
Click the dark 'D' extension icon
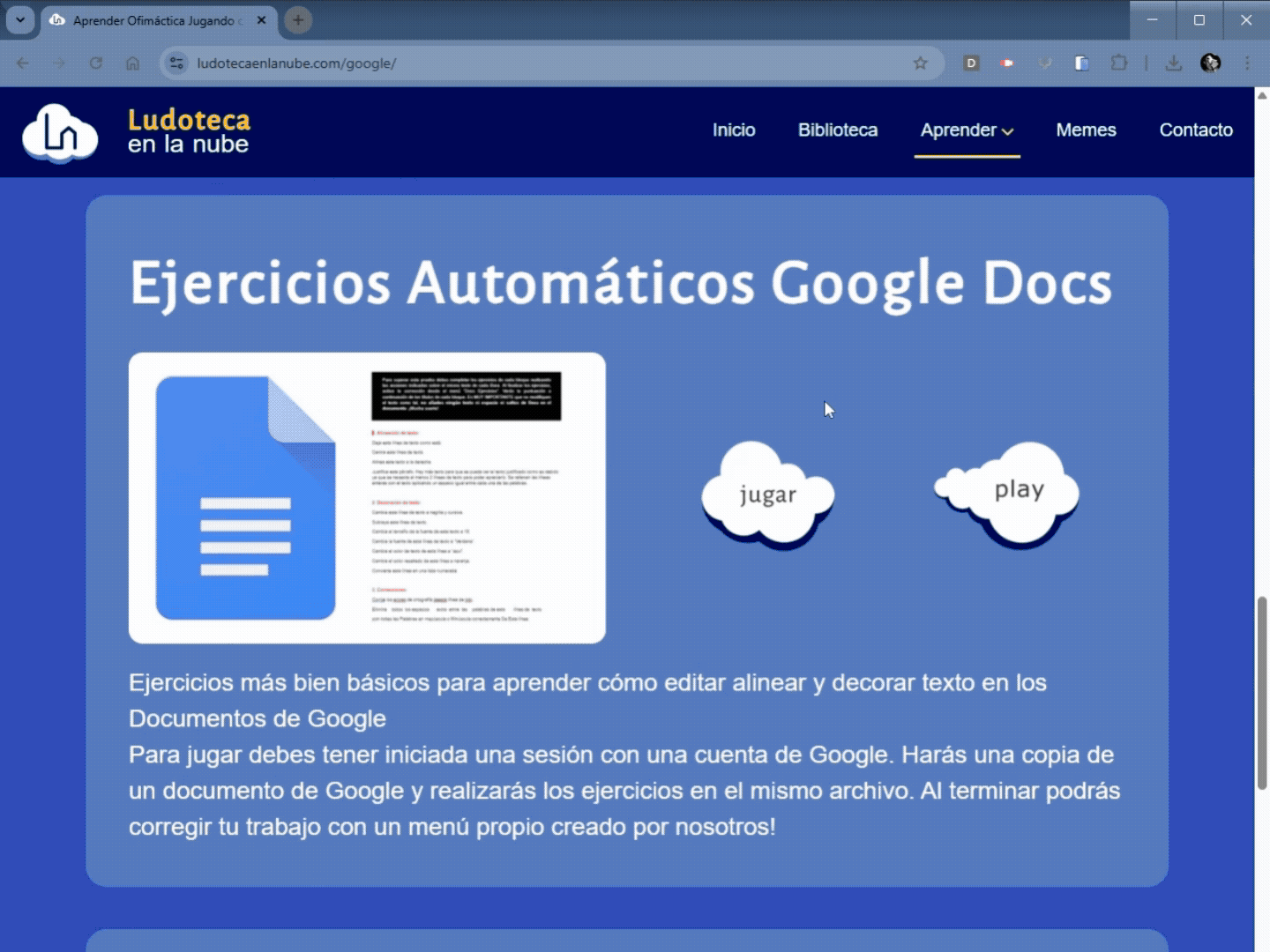971,63
